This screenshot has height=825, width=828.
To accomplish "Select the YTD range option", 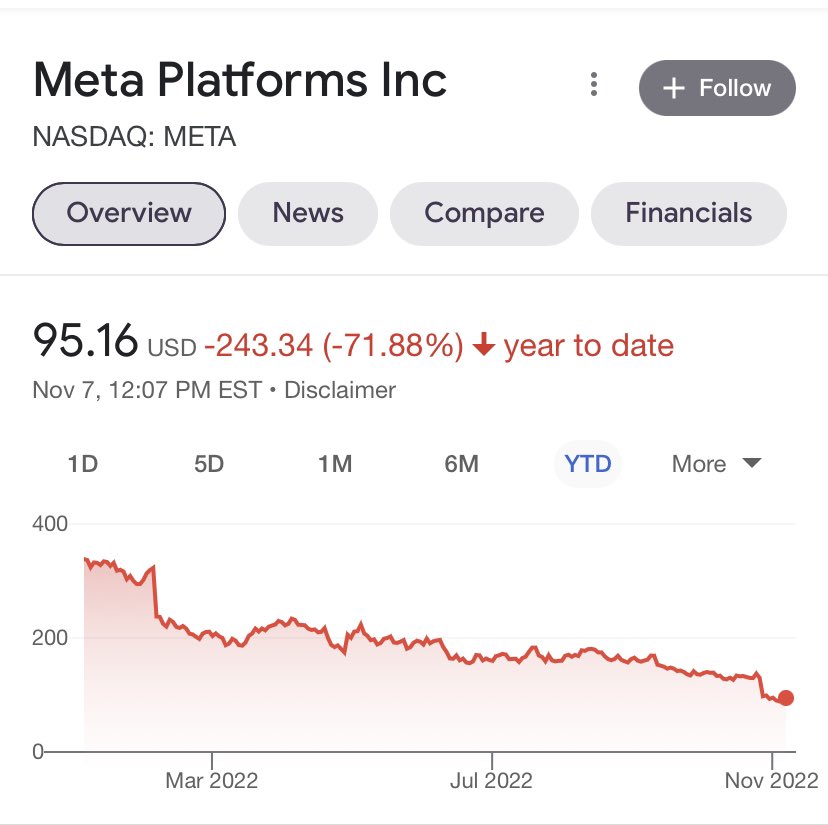I will (588, 464).
